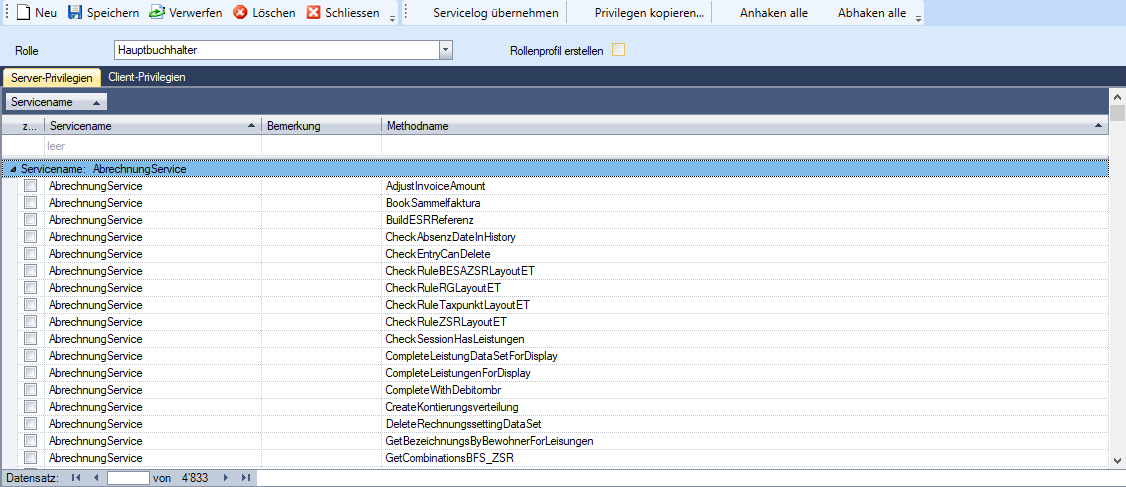
Task: Check the AdjustInvoiceAmount row checkbox
Action: [31, 187]
